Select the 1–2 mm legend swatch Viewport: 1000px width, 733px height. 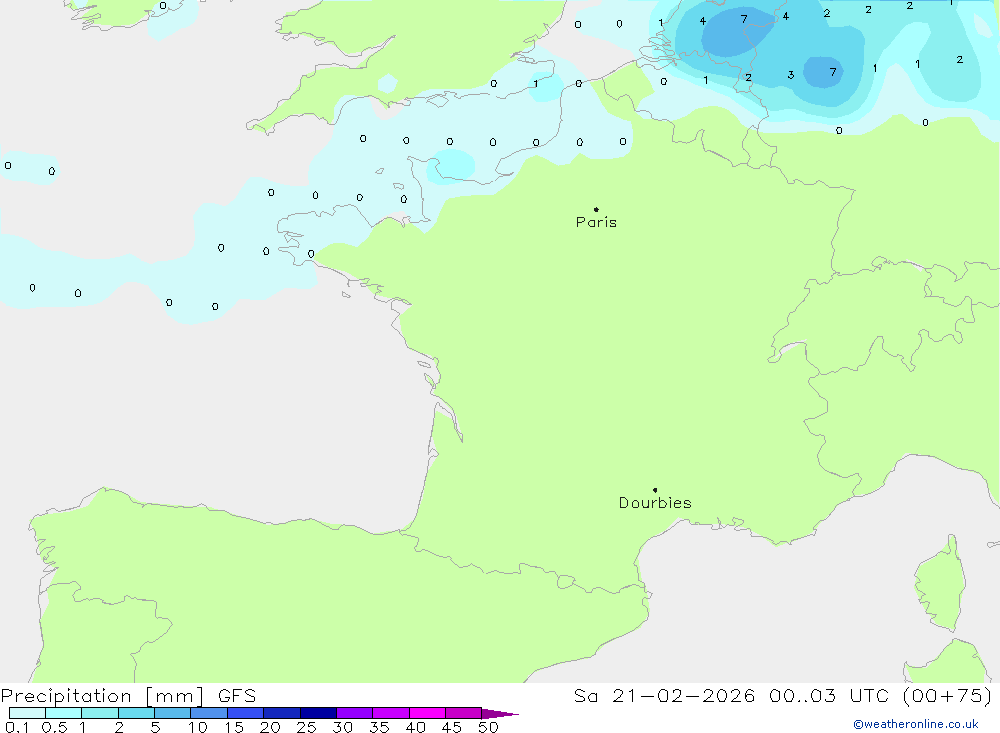(x=100, y=713)
